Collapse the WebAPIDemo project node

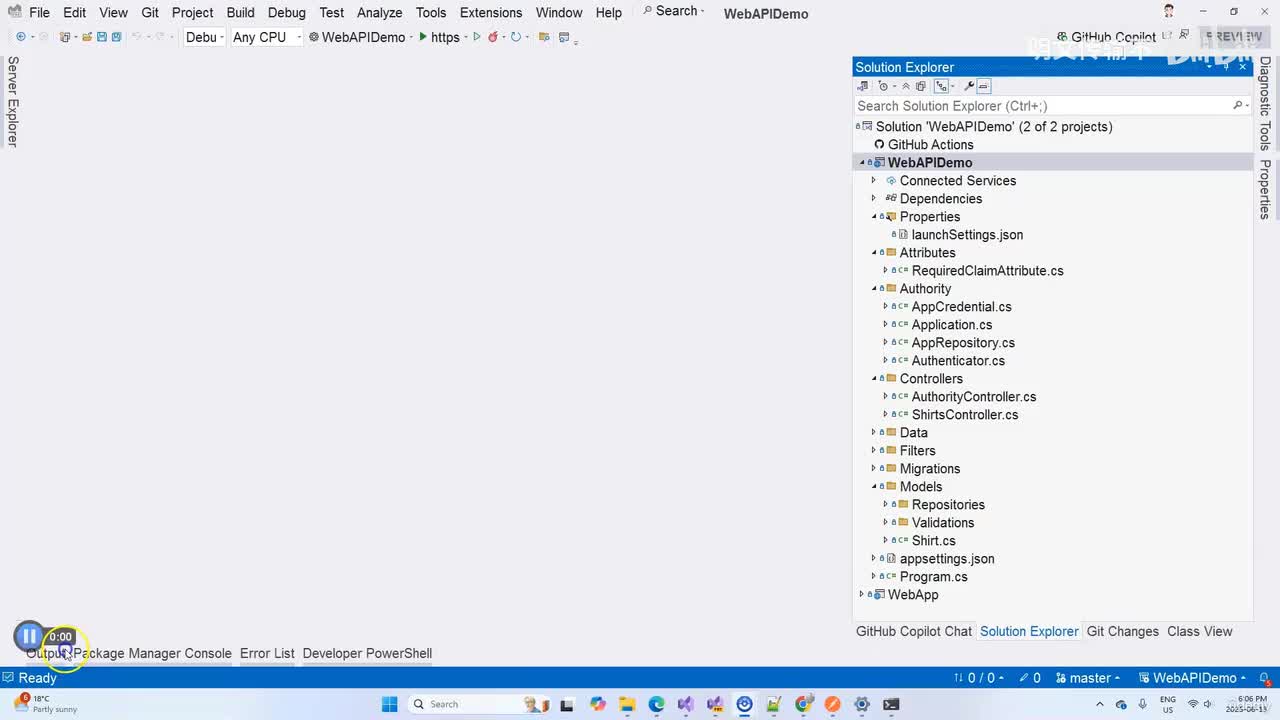pyautogui.click(x=862, y=163)
